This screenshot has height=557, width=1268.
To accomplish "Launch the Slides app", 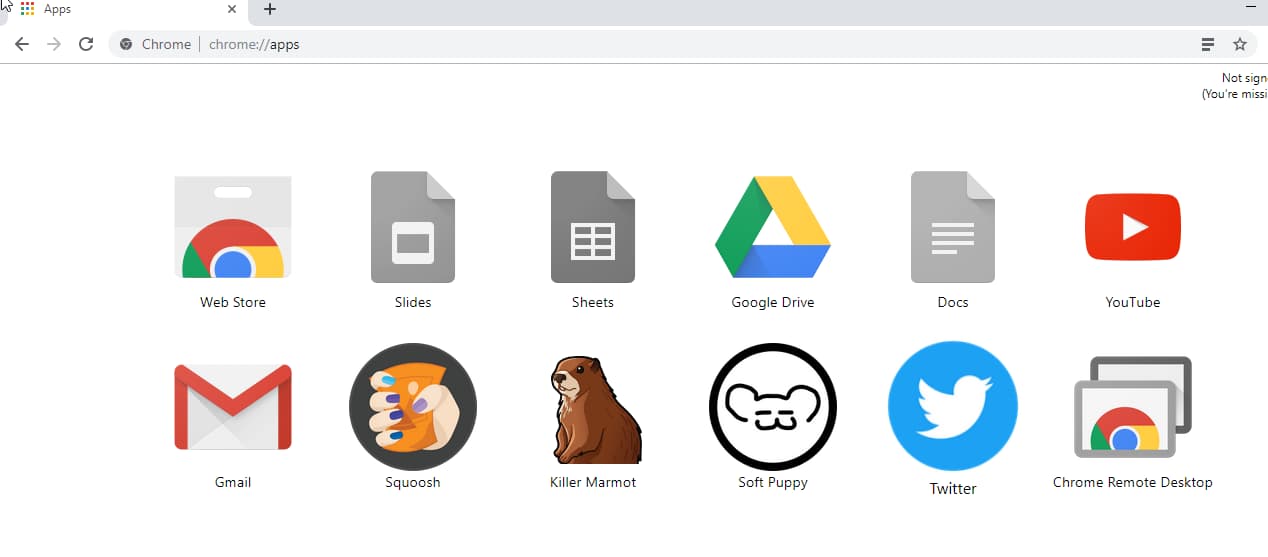I will pyautogui.click(x=412, y=228).
